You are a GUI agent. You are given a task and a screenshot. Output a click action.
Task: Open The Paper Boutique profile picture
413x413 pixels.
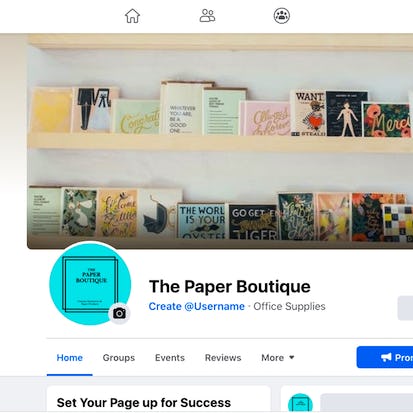(x=90, y=283)
